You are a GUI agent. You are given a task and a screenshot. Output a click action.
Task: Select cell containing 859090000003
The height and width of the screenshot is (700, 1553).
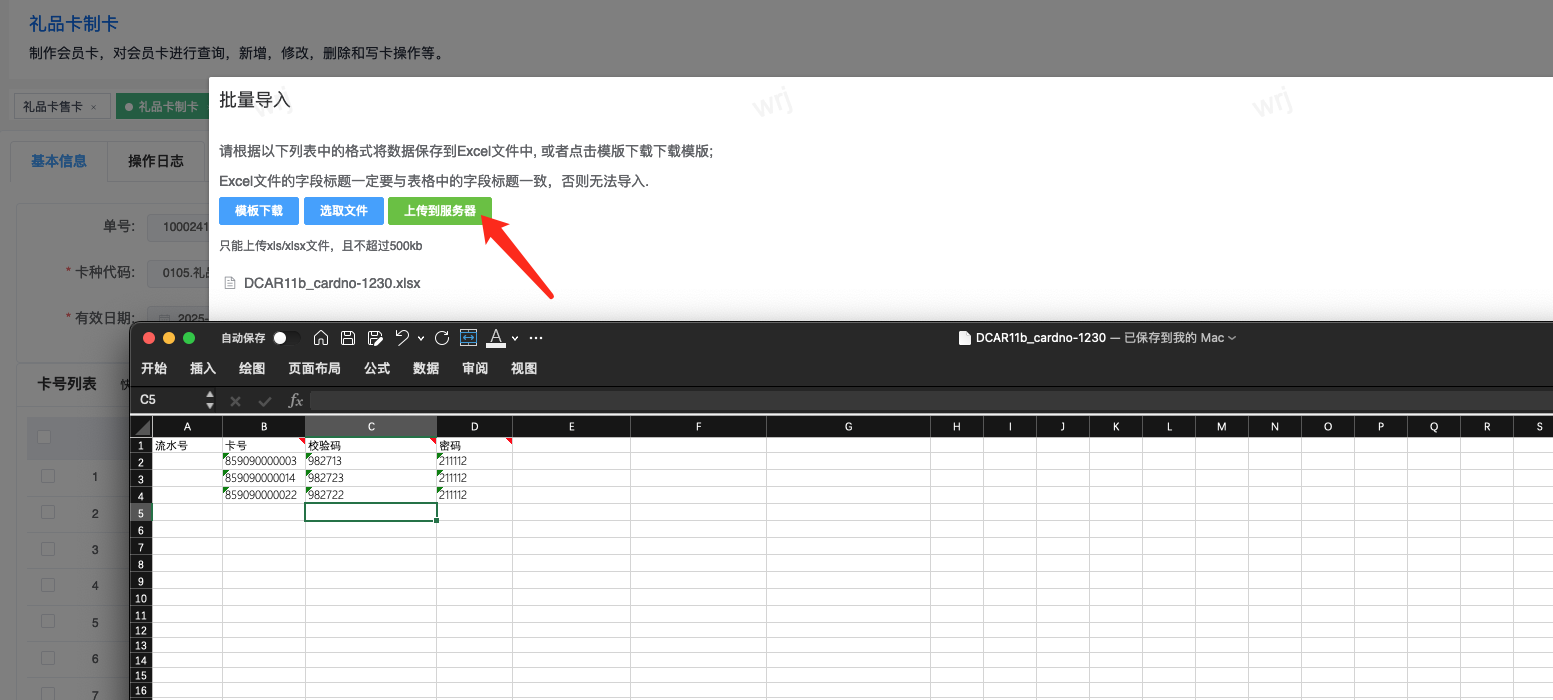click(x=263, y=461)
